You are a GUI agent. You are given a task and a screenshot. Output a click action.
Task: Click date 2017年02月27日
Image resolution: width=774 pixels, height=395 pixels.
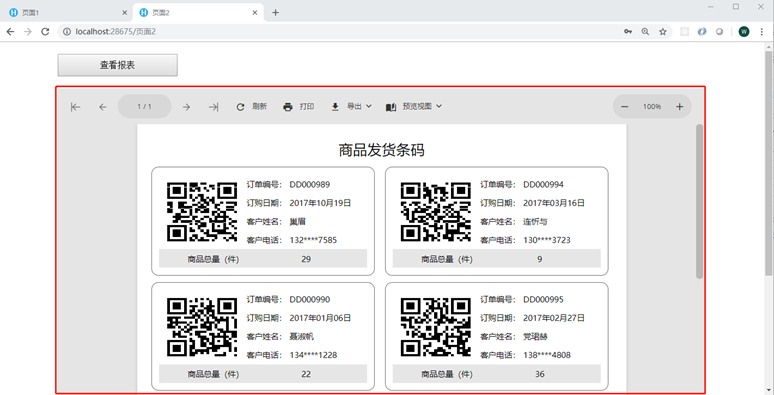pyautogui.click(x=554, y=318)
